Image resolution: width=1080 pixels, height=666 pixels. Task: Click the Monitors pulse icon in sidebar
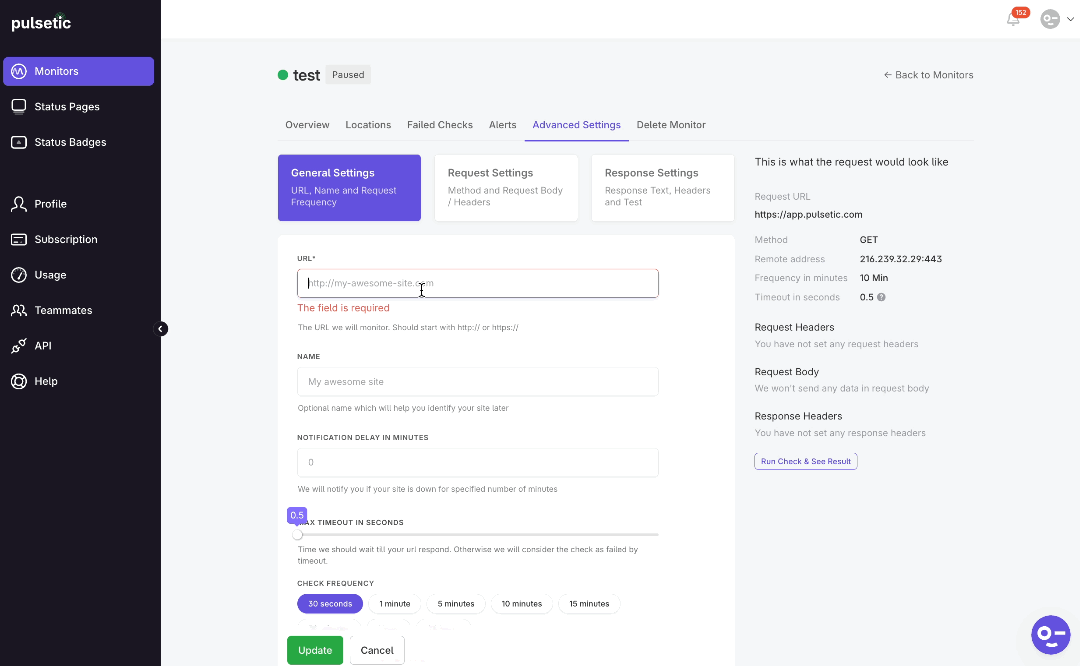19,71
